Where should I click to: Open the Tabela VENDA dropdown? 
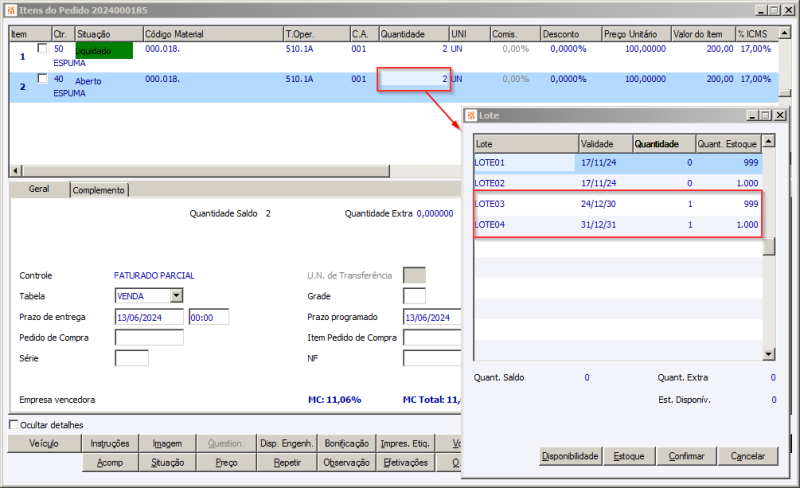pyautogui.click(x=177, y=295)
